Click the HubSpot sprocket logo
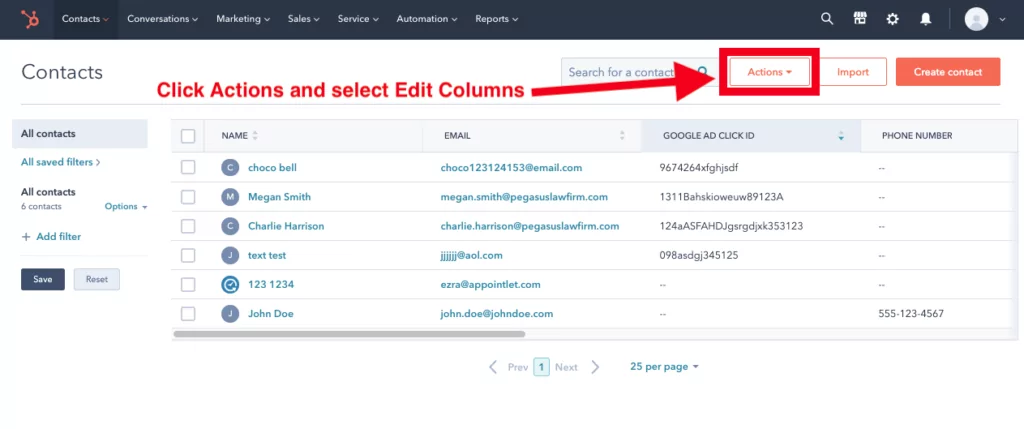1024x429 pixels. point(29,19)
